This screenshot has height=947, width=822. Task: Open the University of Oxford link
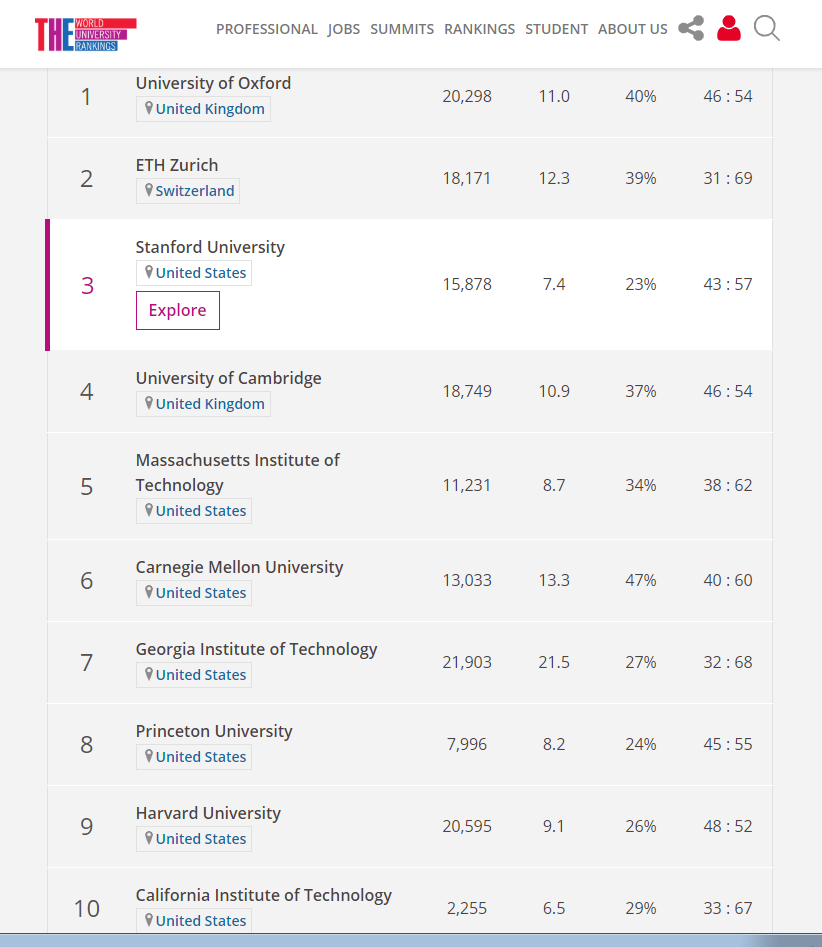213,83
